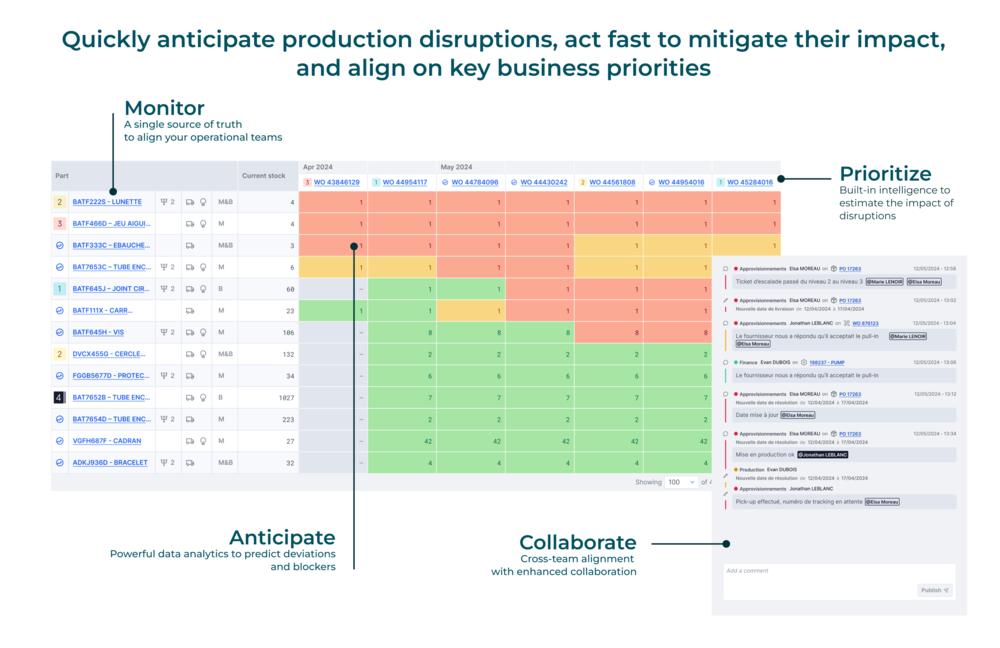Click the fork '2' icon on BAT7653C row
Screen dimensions: 1000x648
(169, 266)
